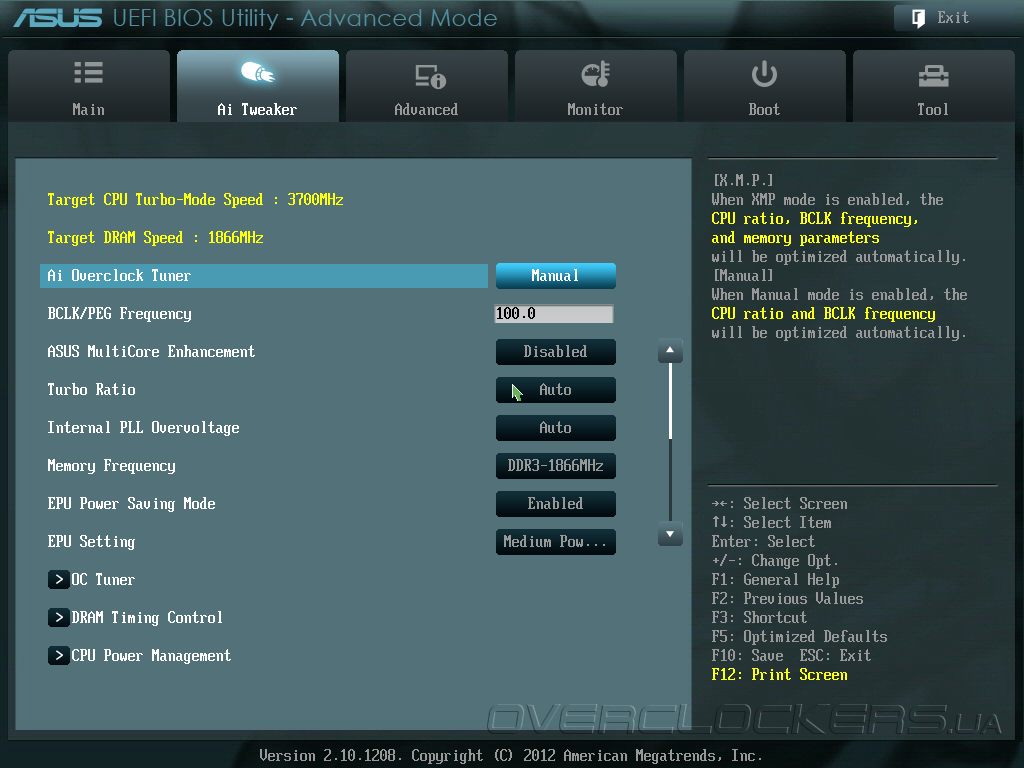Click the OC Tuner text
Screen dimensions: 1024x768
[103, 579]
